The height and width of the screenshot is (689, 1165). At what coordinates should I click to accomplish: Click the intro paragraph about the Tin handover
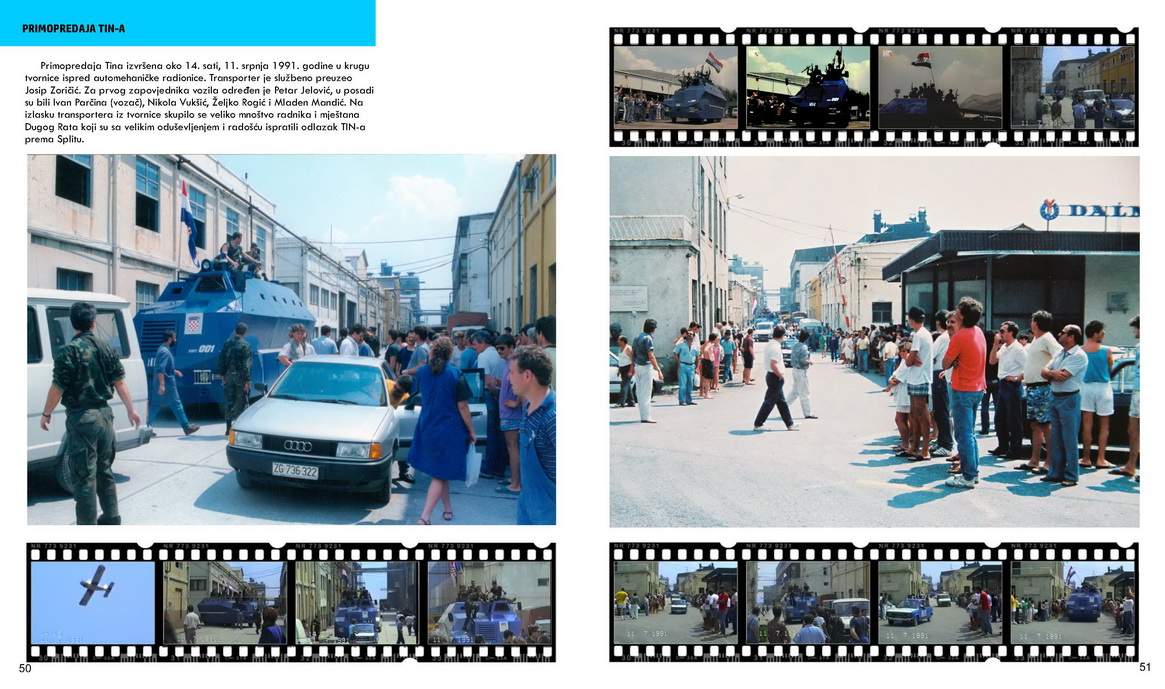tap(198, 101)
